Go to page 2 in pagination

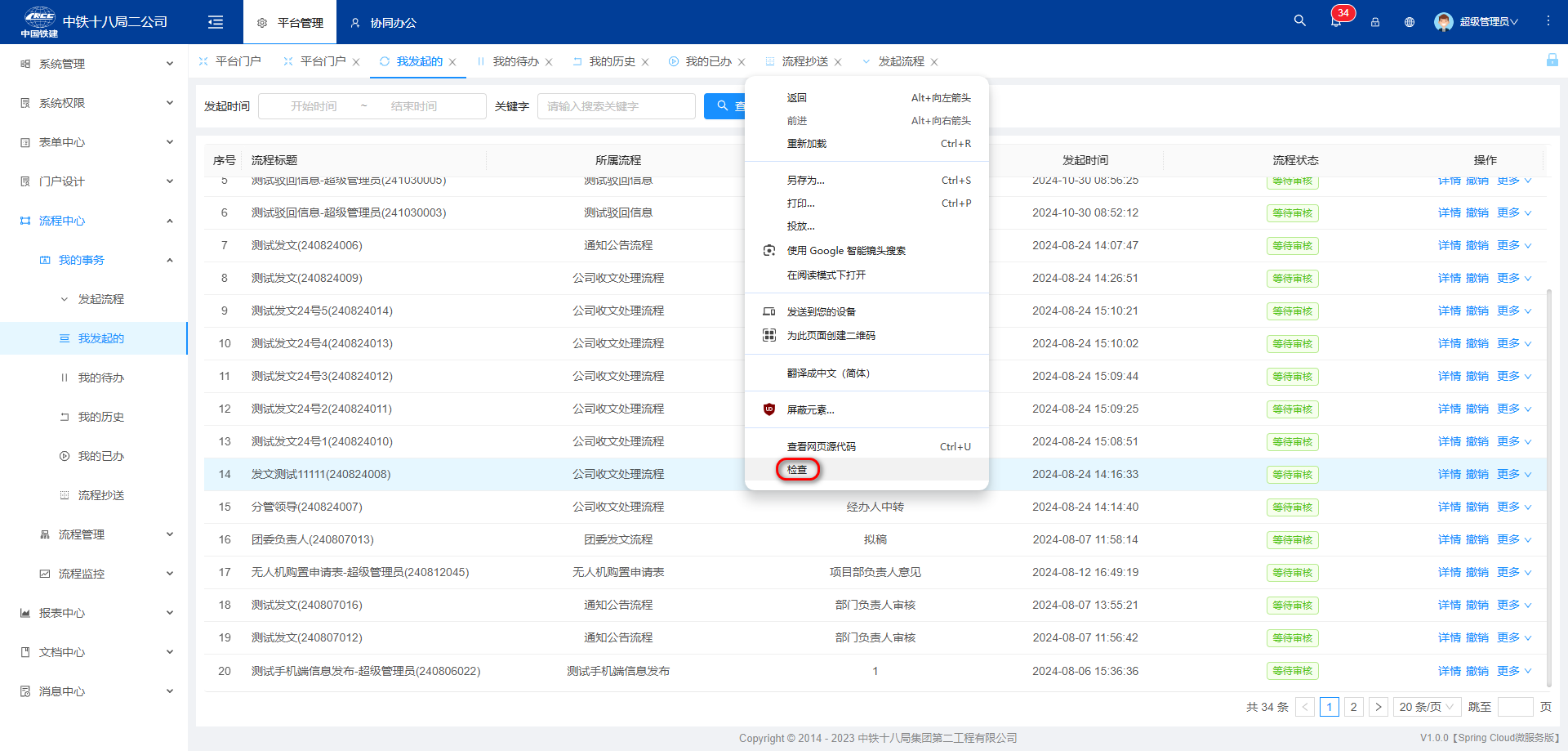(x=1353, y=707)
